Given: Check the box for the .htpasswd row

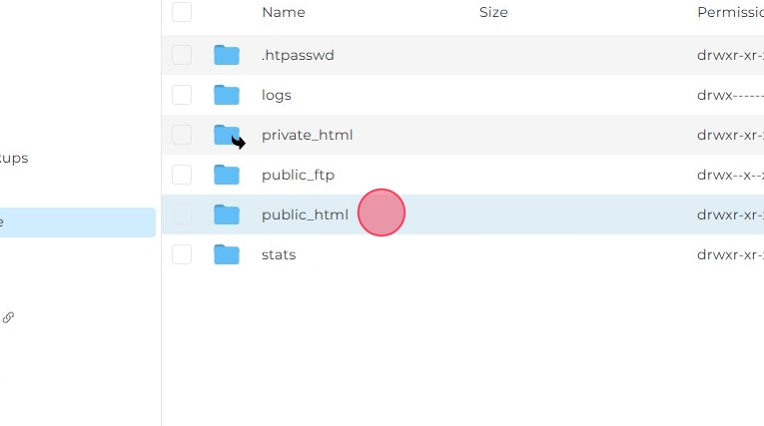Looking at the screenshot, I should pyautogui.click(x=181, y=55).
